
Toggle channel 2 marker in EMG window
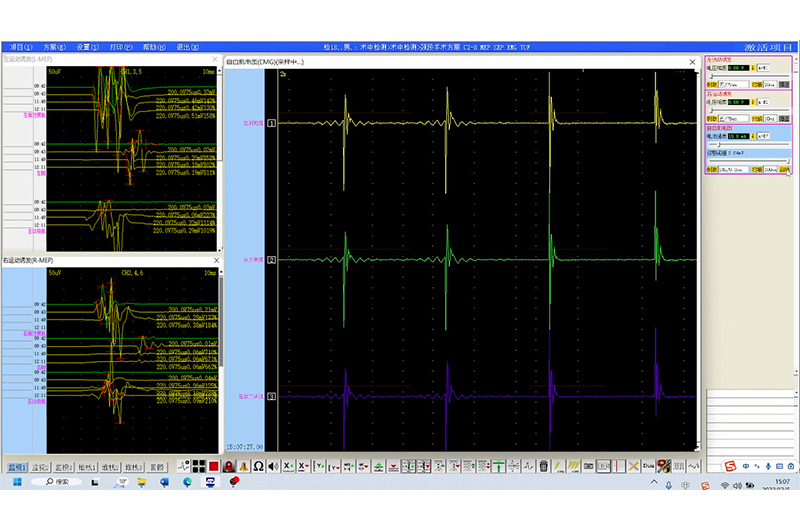(x=271, y=259)
